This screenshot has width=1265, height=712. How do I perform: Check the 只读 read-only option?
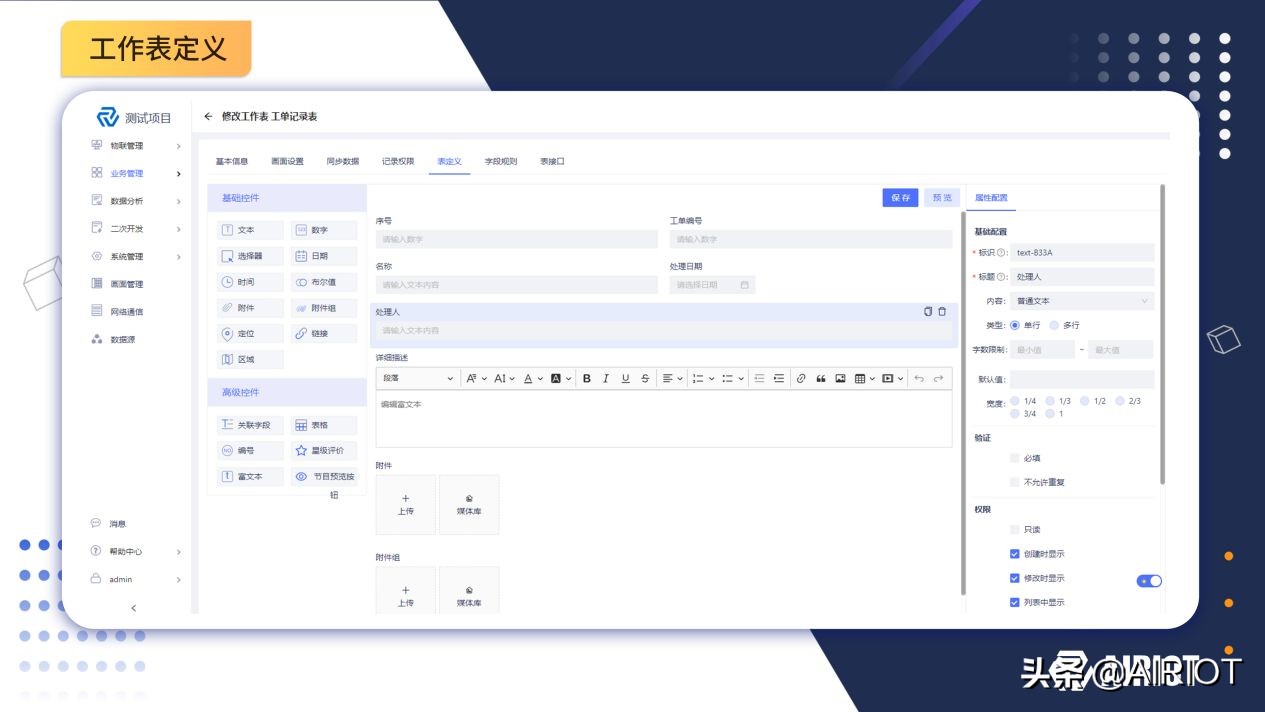tap(1015, 530)
